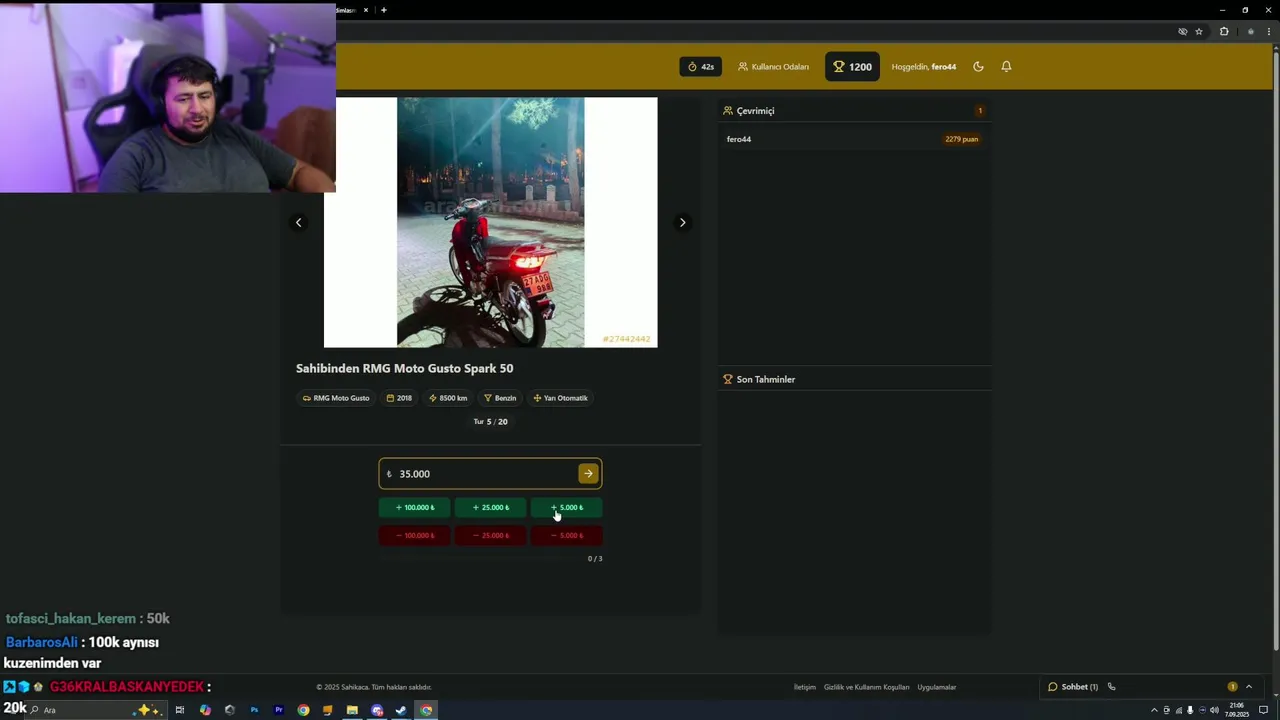Show the next listing photo
The image size is (1280, 720).
(x=682, y=223)
